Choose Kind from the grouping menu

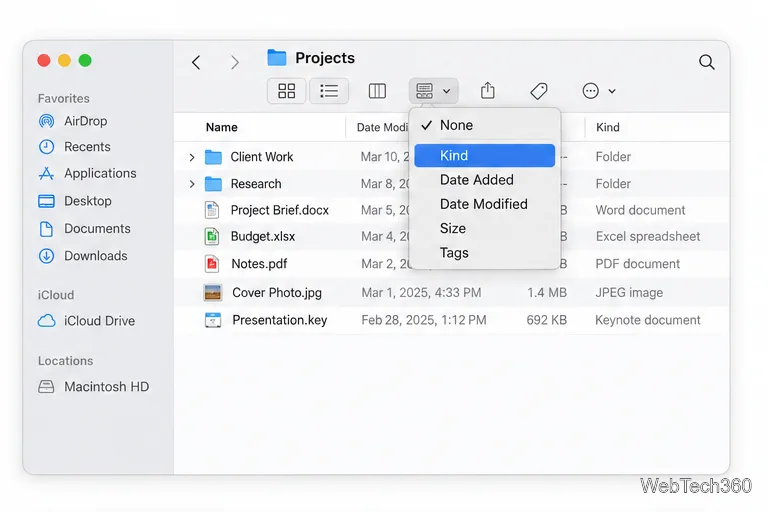point(484,155)
